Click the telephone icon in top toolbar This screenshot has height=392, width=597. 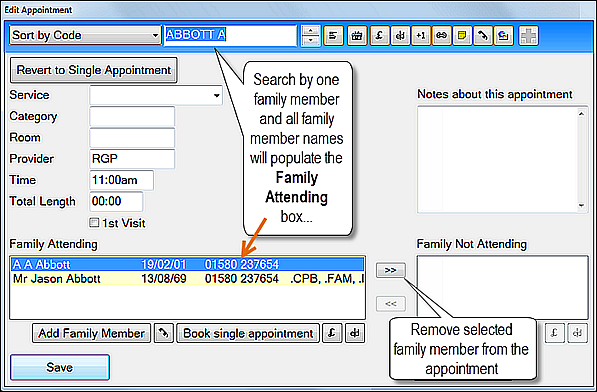pyautogui.click(x=483, y=35)
